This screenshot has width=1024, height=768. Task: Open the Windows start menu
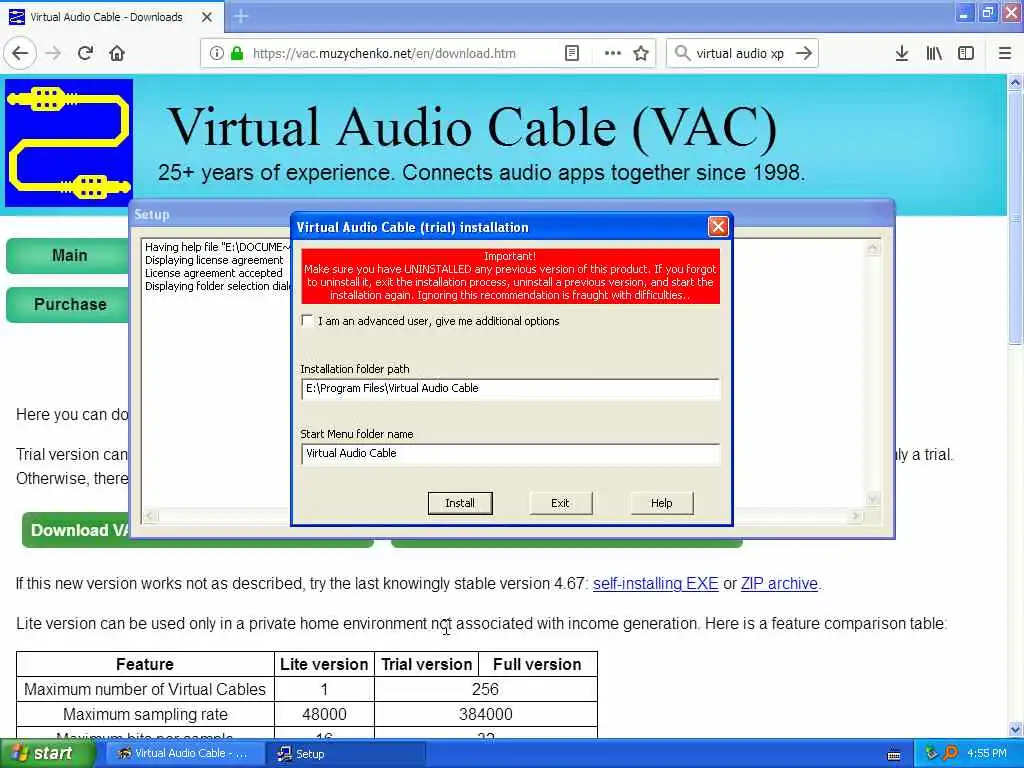coord(46,753)
